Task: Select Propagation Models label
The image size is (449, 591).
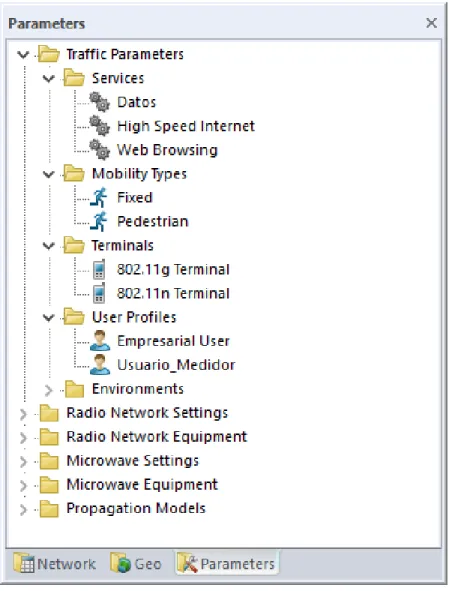Action: point(136,508)
